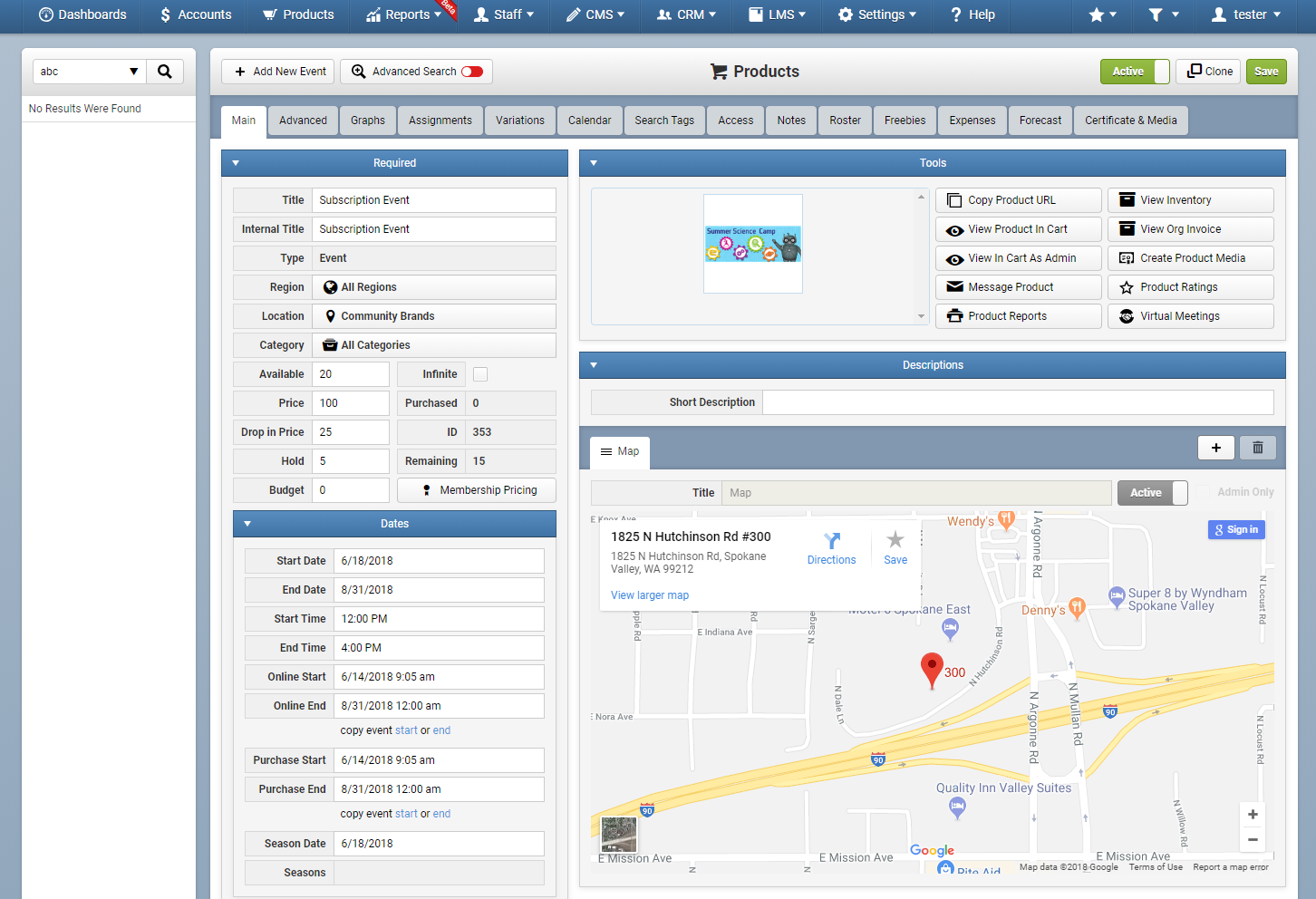
Task: Select the All Regions globe field
Action: point(434,287)
